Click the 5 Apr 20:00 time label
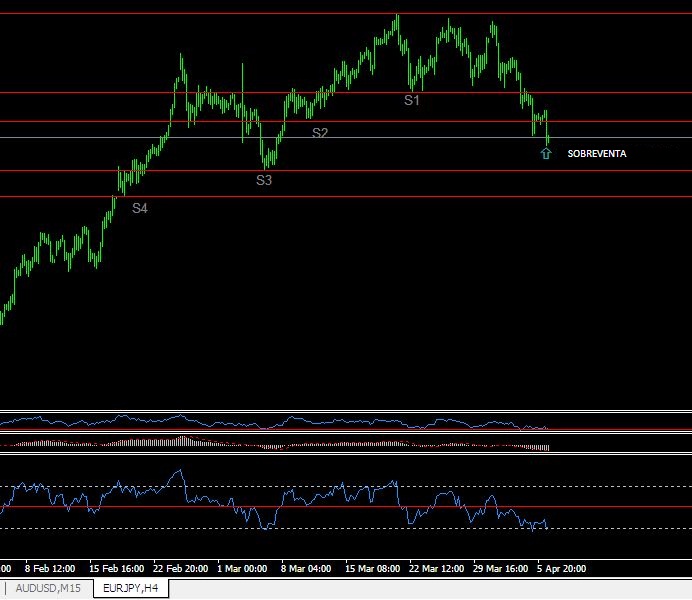The image size is (692, 600). click(561, 569)
